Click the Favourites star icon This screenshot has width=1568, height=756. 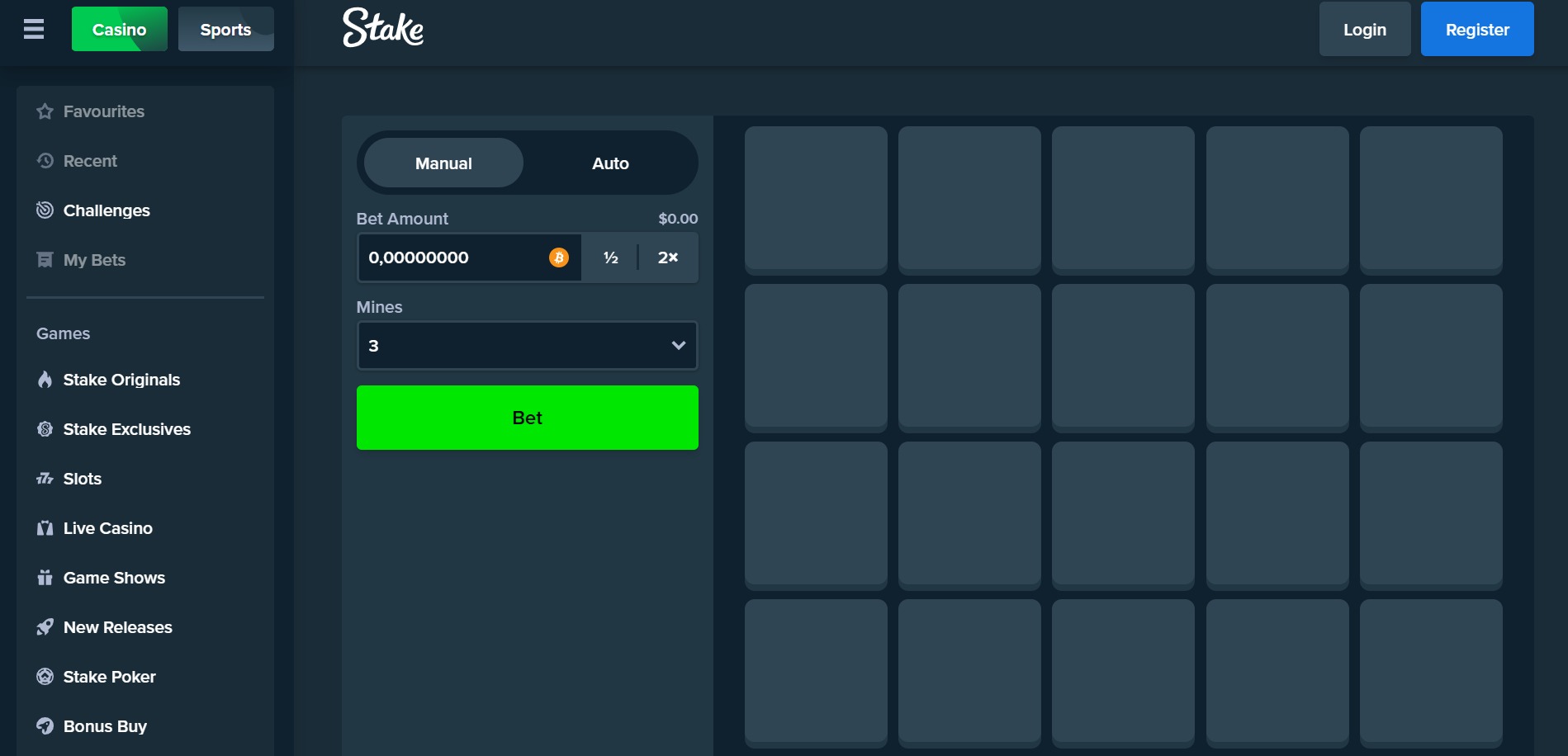(x=45, y=111)
